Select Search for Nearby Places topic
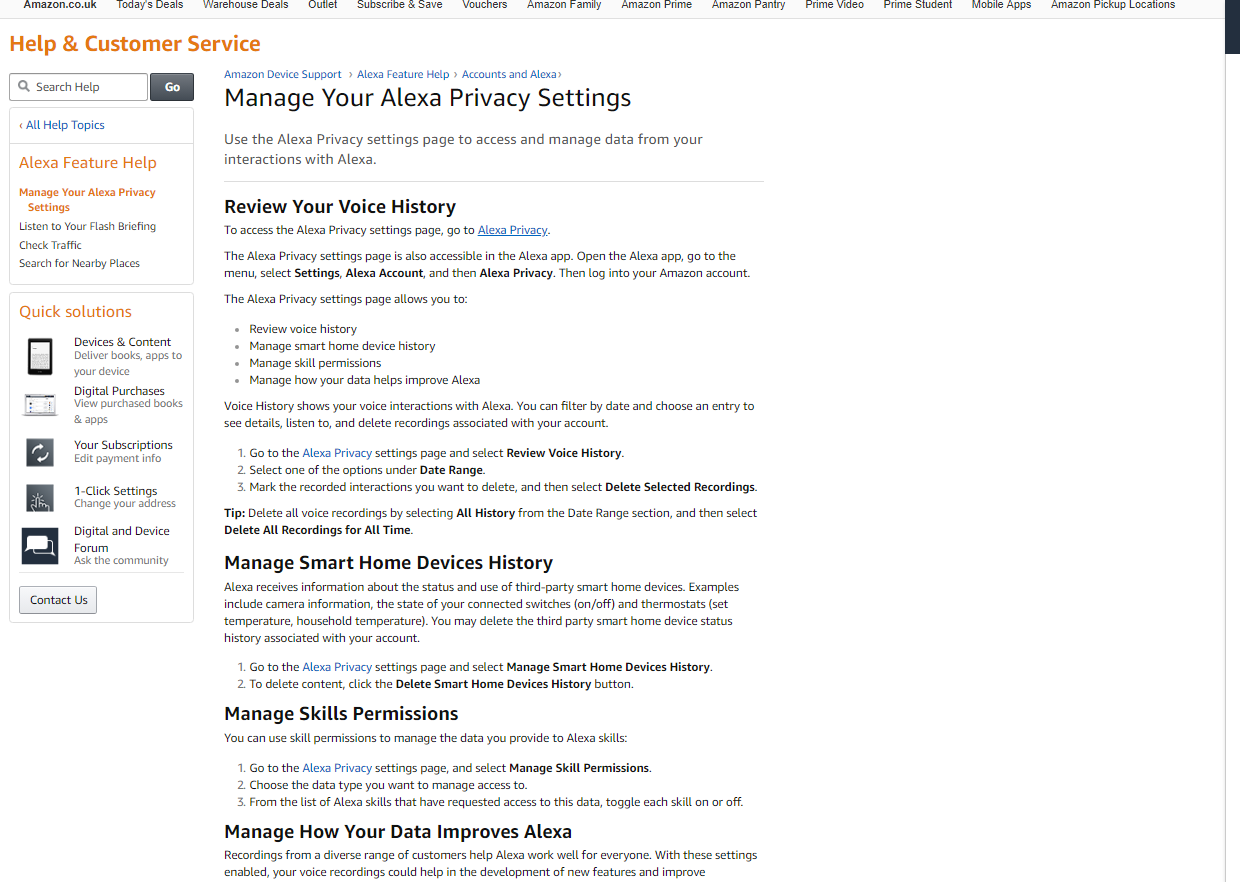Viewport: 1240px width, 882px height. coord(79,263)
